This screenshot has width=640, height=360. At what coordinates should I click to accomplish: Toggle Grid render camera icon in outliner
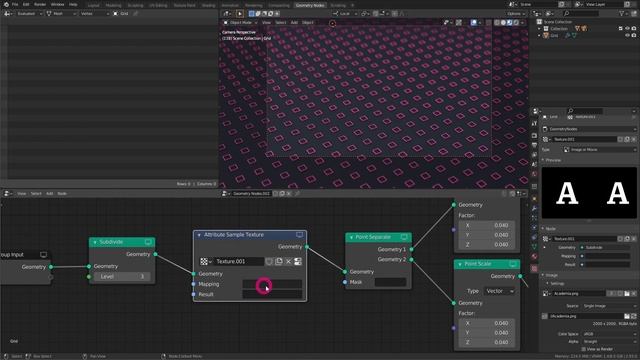click(x=634, y=36)
